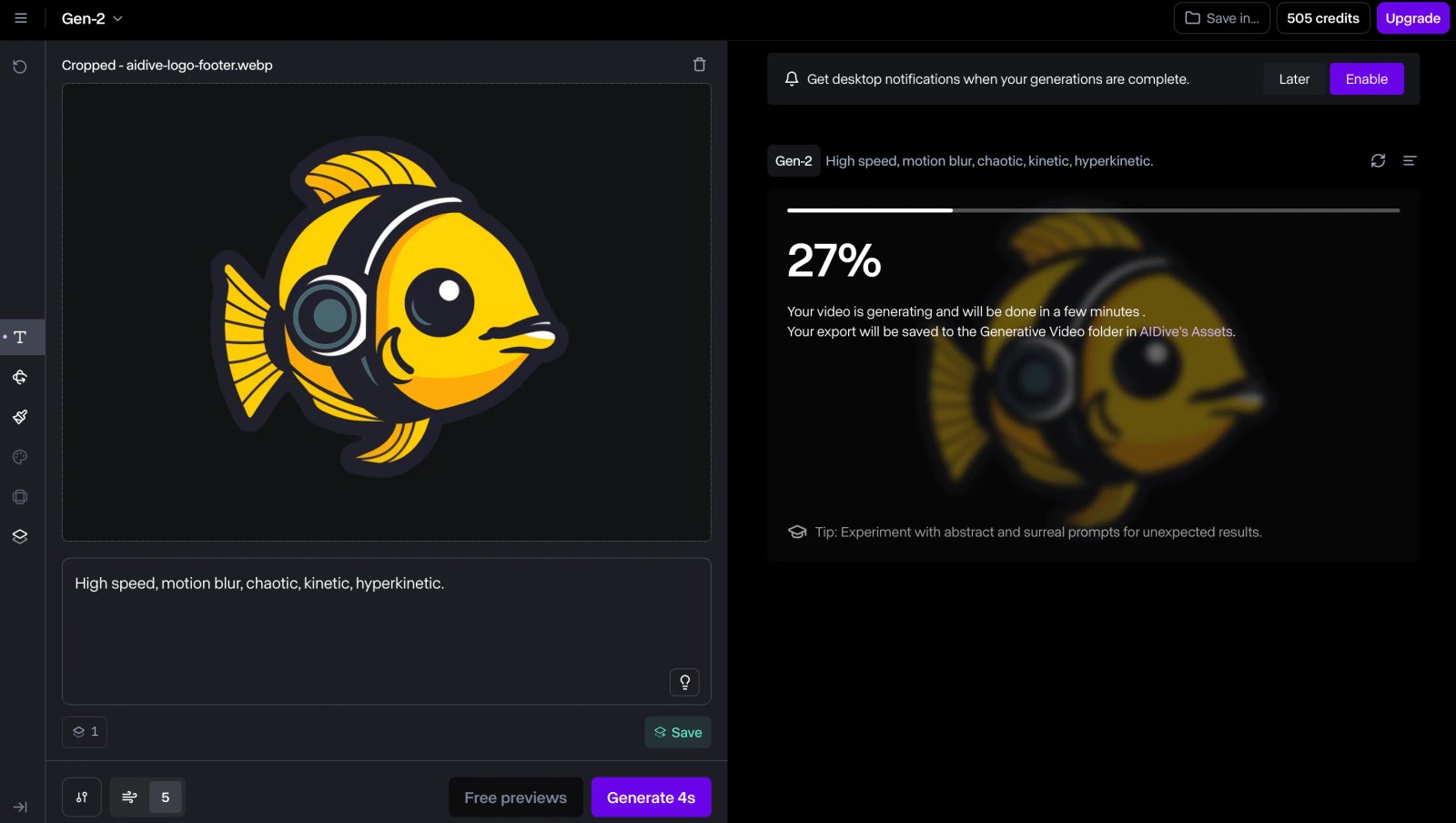1456x823 pixels.
Task: Expand the collapsed sidebar arrow
Action: coord(20,807)
